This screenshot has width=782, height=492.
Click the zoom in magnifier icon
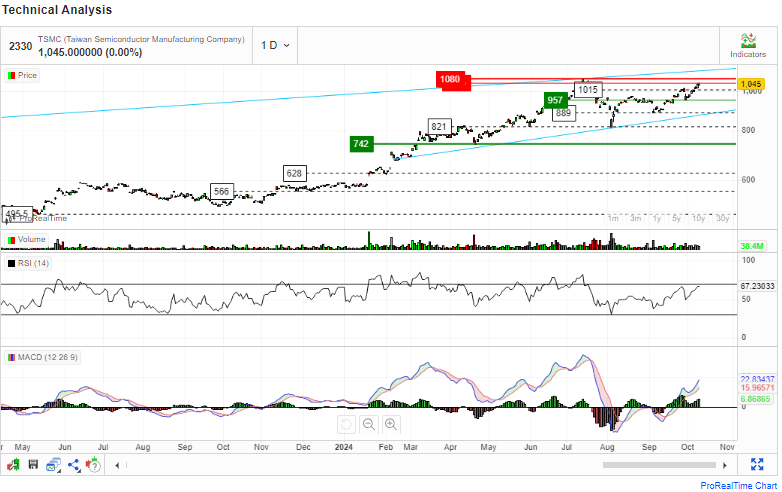(x=391, y=424)
